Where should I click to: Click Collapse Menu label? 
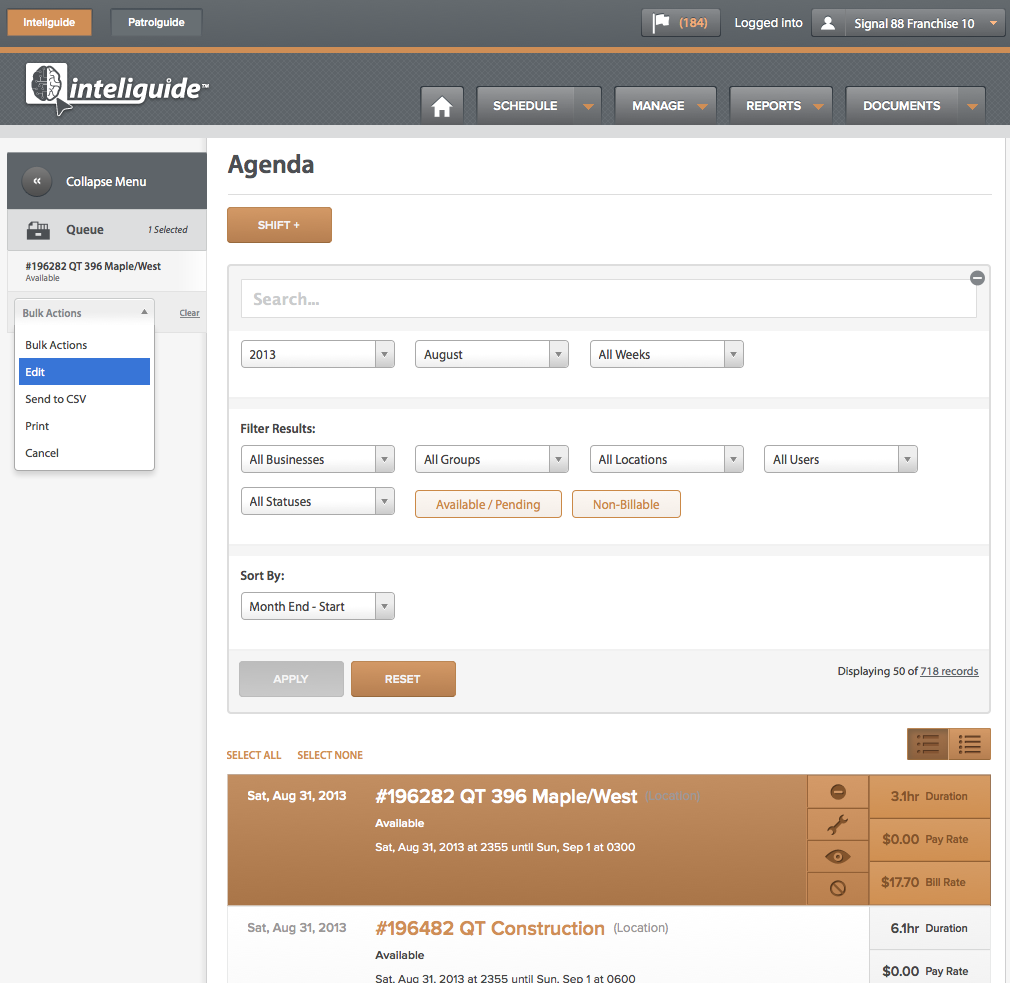tap(106, 182)
